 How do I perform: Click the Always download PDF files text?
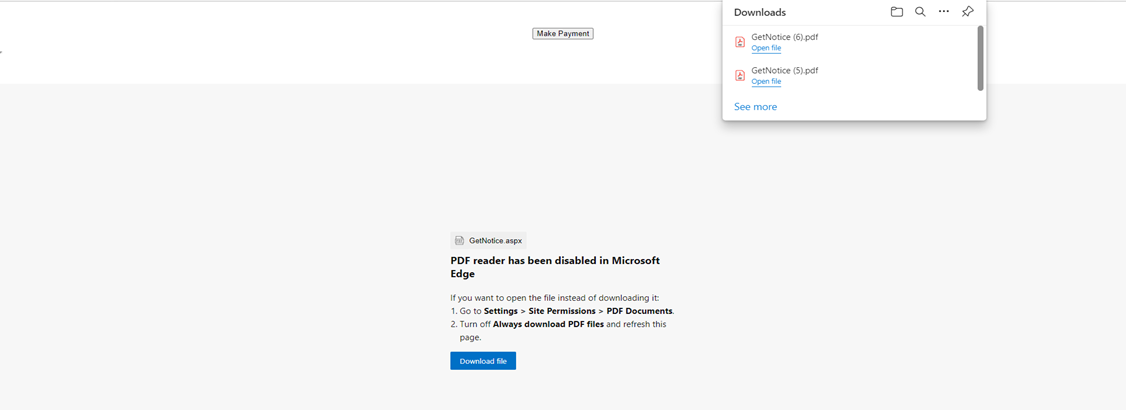coord(548,324)
